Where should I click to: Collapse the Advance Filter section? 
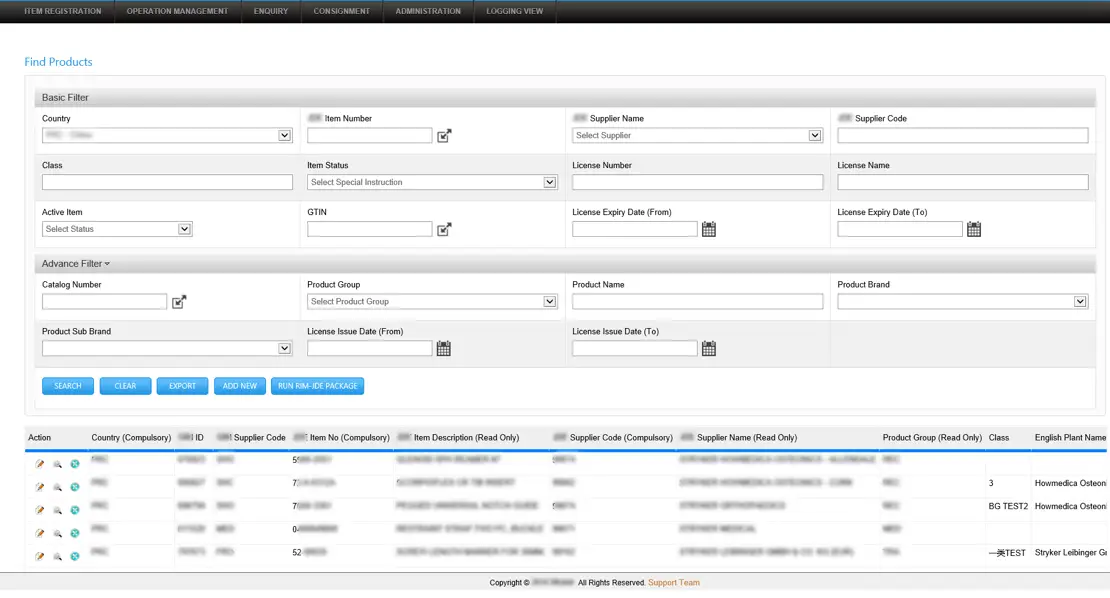[76, 264]
